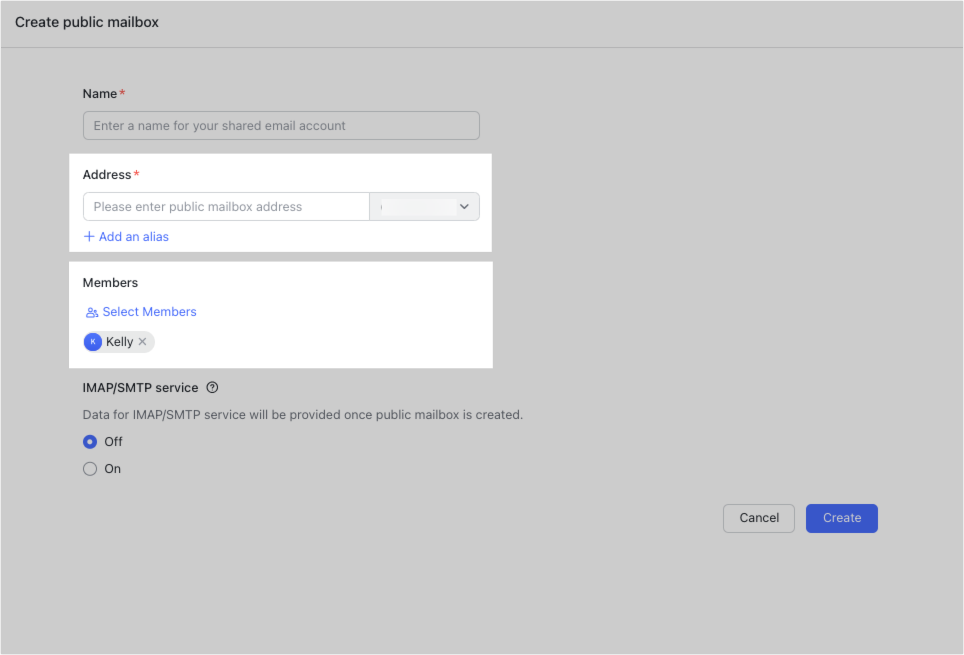Click the "Off" option label text
The image size is (964, 655).
coord(113,442)
